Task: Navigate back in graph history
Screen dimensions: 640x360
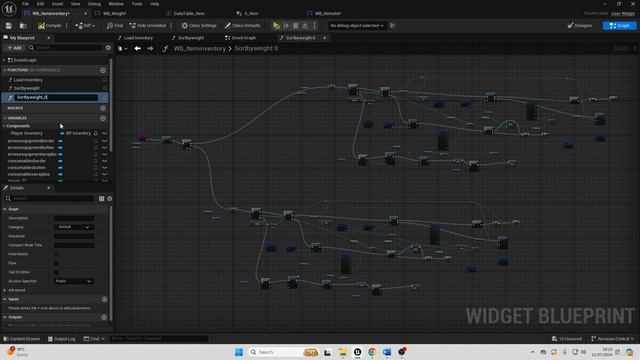Action: (138, 49)
